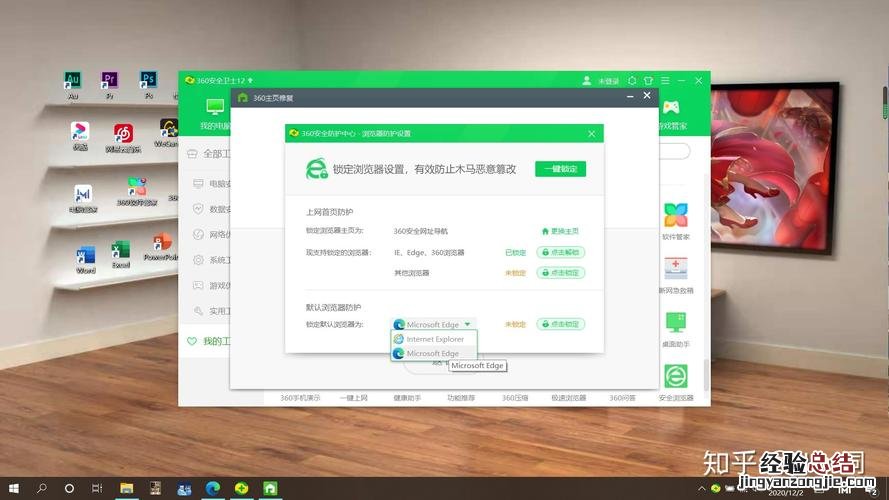This screenshot has height=500, width=889.
Task: Open the Excel desktop shortcut
Action: click(x=121, y=254)
